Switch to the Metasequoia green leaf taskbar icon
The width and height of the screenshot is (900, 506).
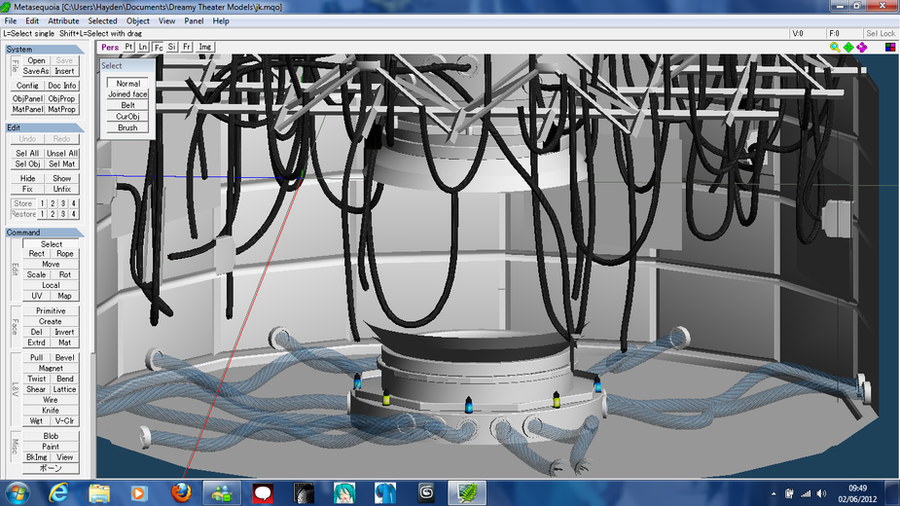467,493
